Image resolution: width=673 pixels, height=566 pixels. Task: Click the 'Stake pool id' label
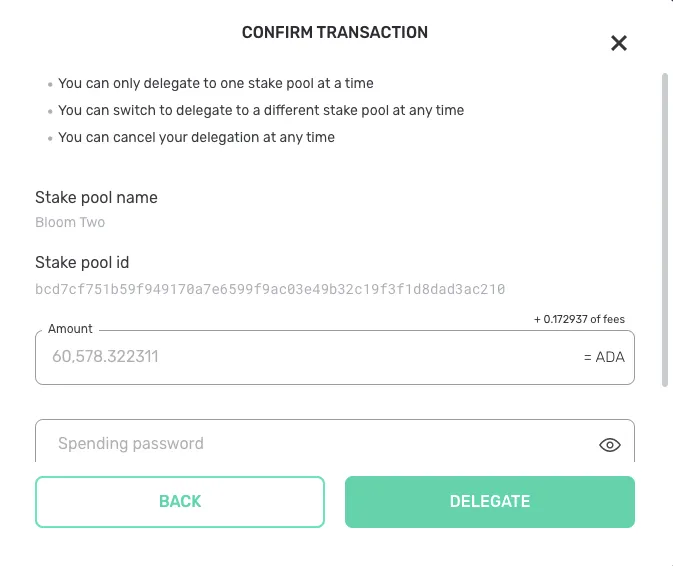click(x=82, y=262)
